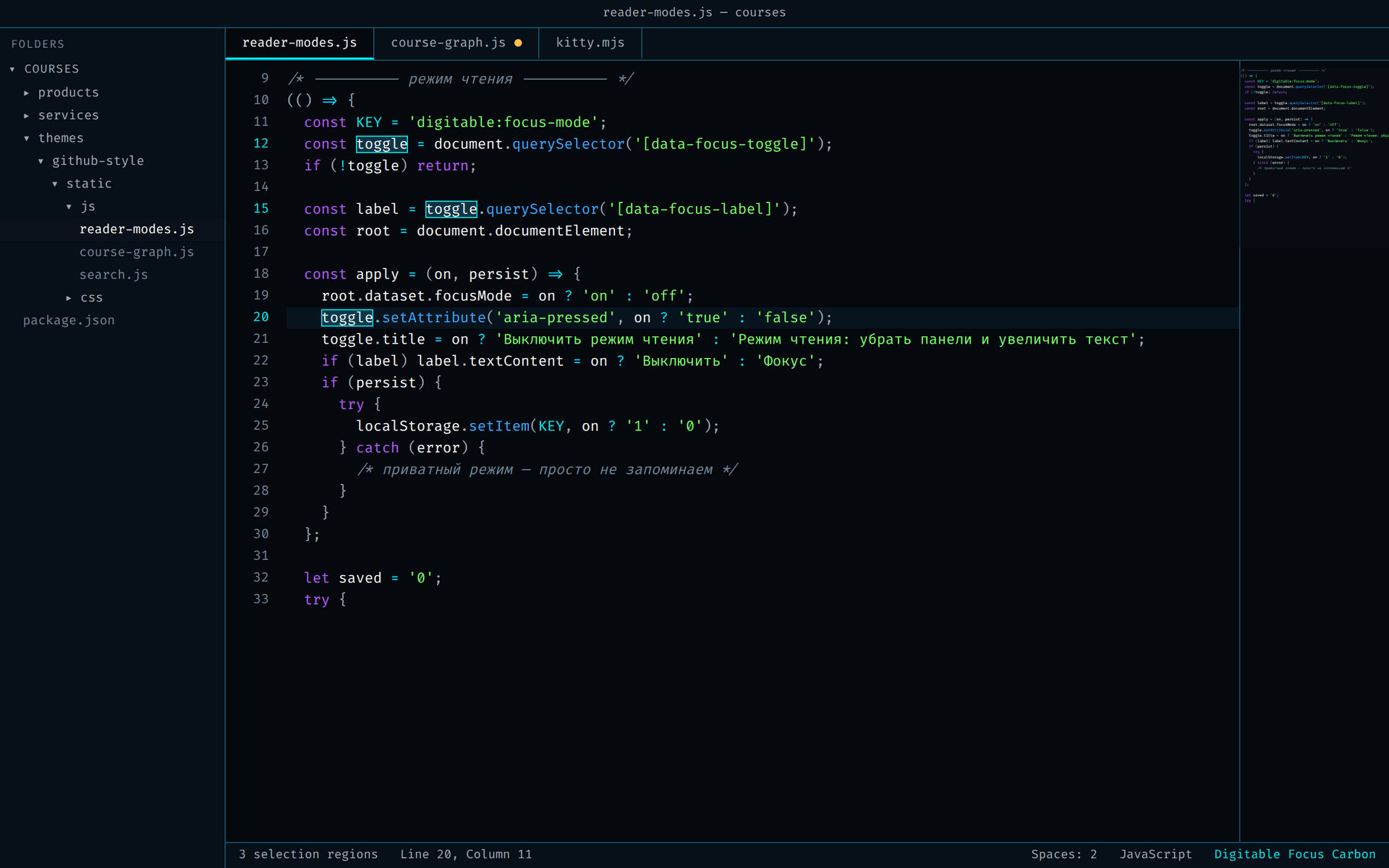Click '3 selection regions' in status bar
Image resolution: width=1389 pixels, height=868 pixels.
(x=308, y=854)
